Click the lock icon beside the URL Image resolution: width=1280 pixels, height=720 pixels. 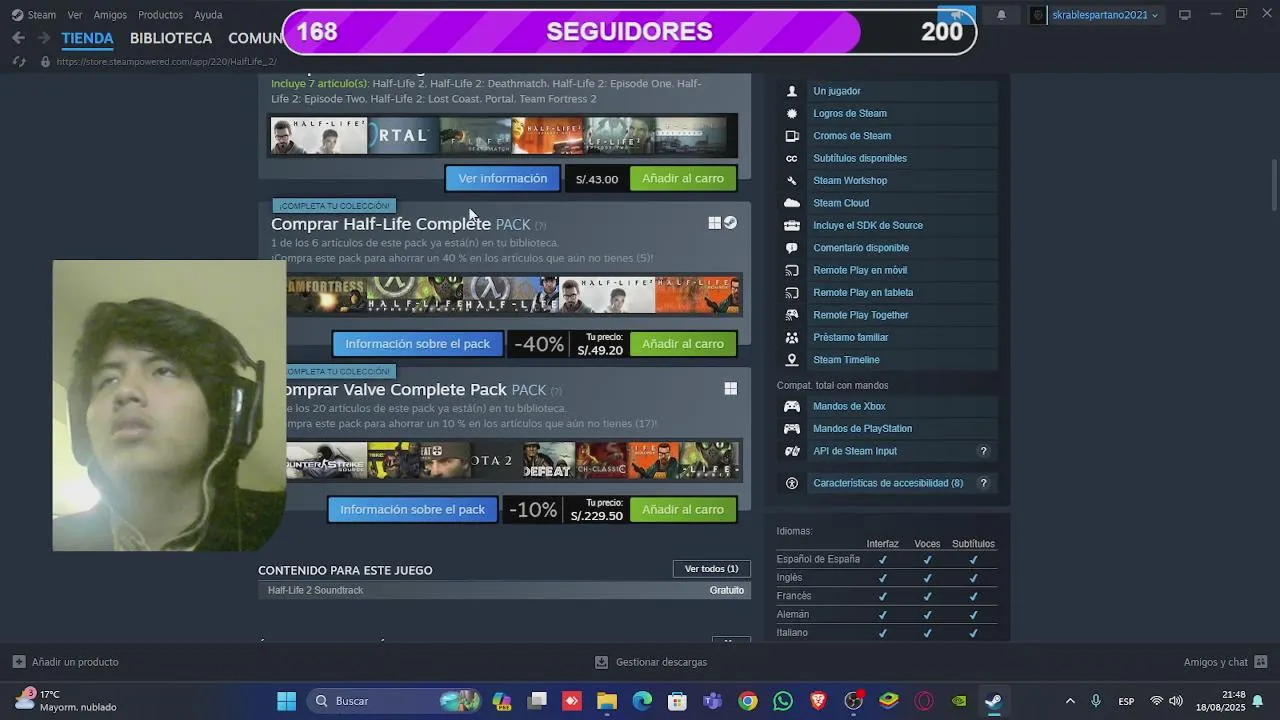(44, 61)
